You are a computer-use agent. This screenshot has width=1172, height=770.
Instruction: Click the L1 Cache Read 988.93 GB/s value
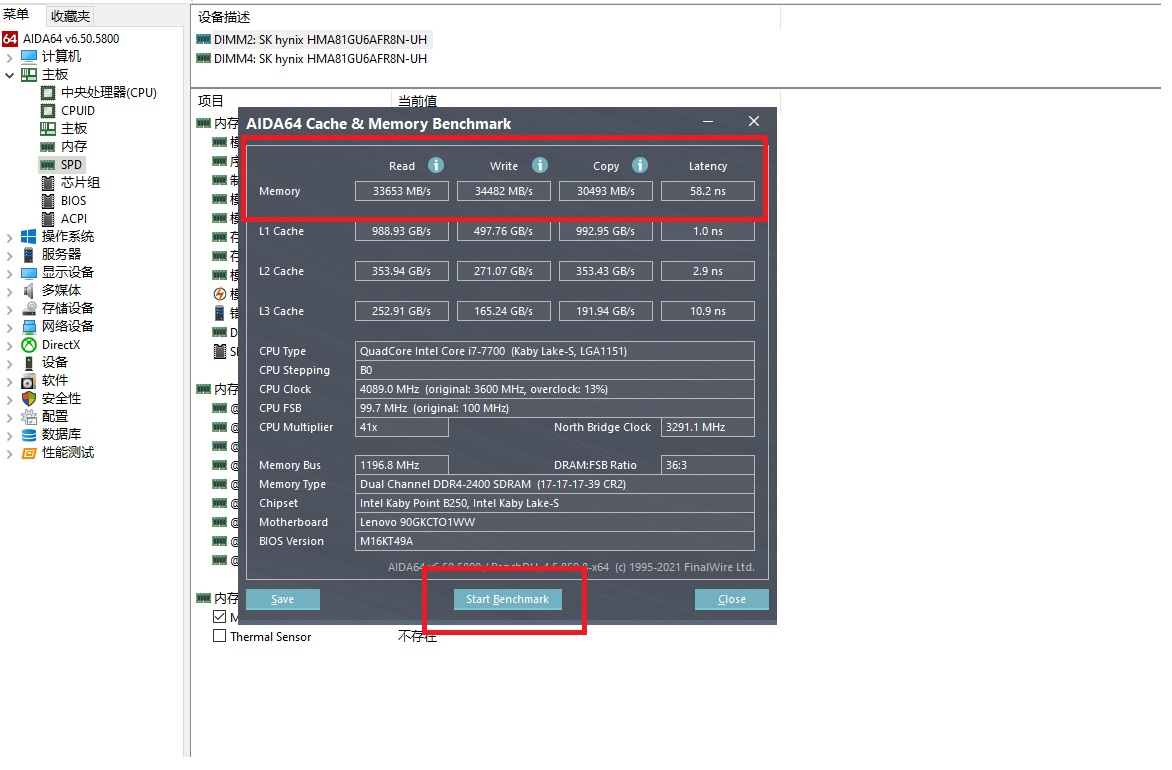coord(402,231)
